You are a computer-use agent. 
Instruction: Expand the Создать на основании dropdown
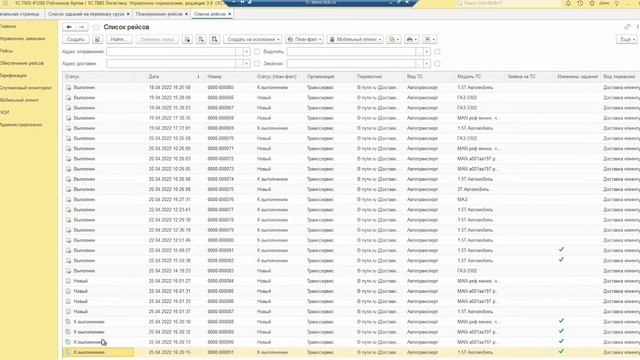(x=252, y=39)
